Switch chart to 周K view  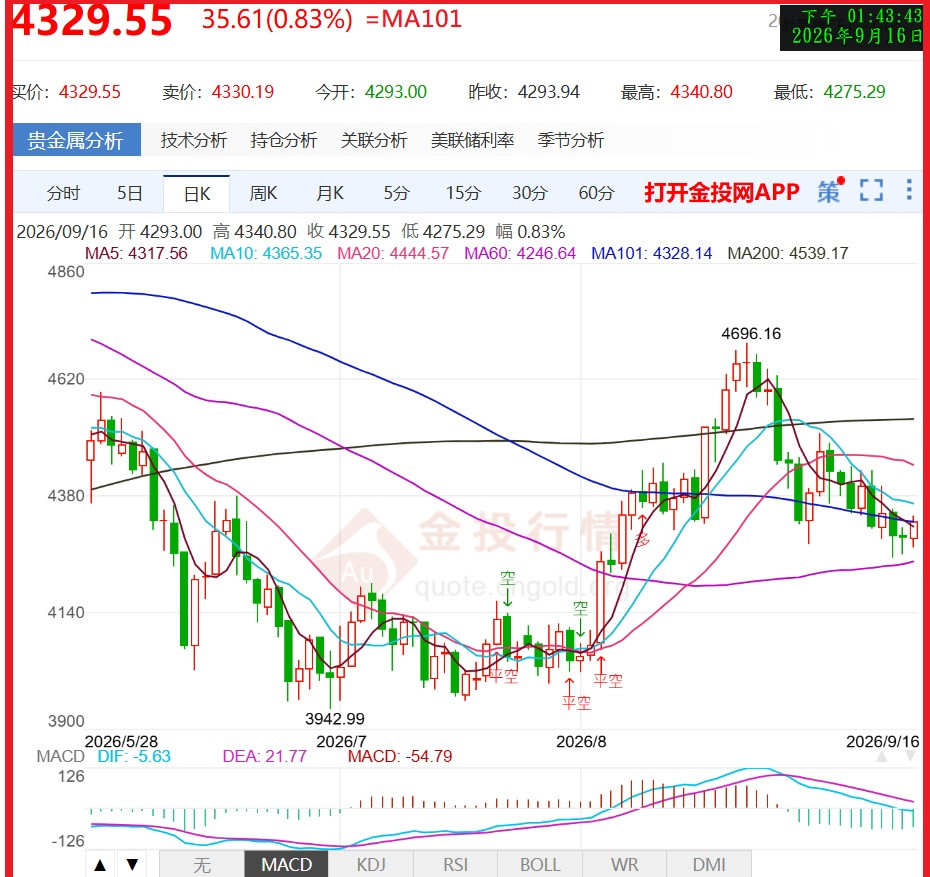tap(263, 193)
